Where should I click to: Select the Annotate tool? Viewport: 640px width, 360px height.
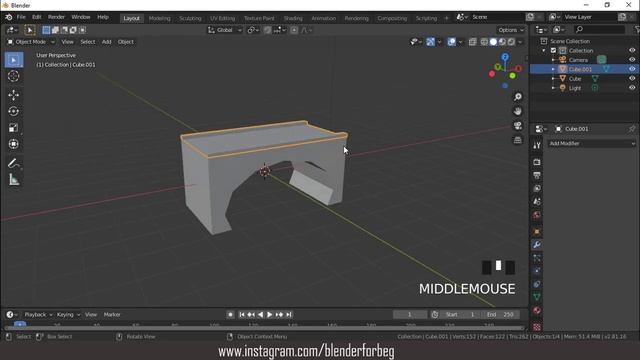(x=13, y=163)
